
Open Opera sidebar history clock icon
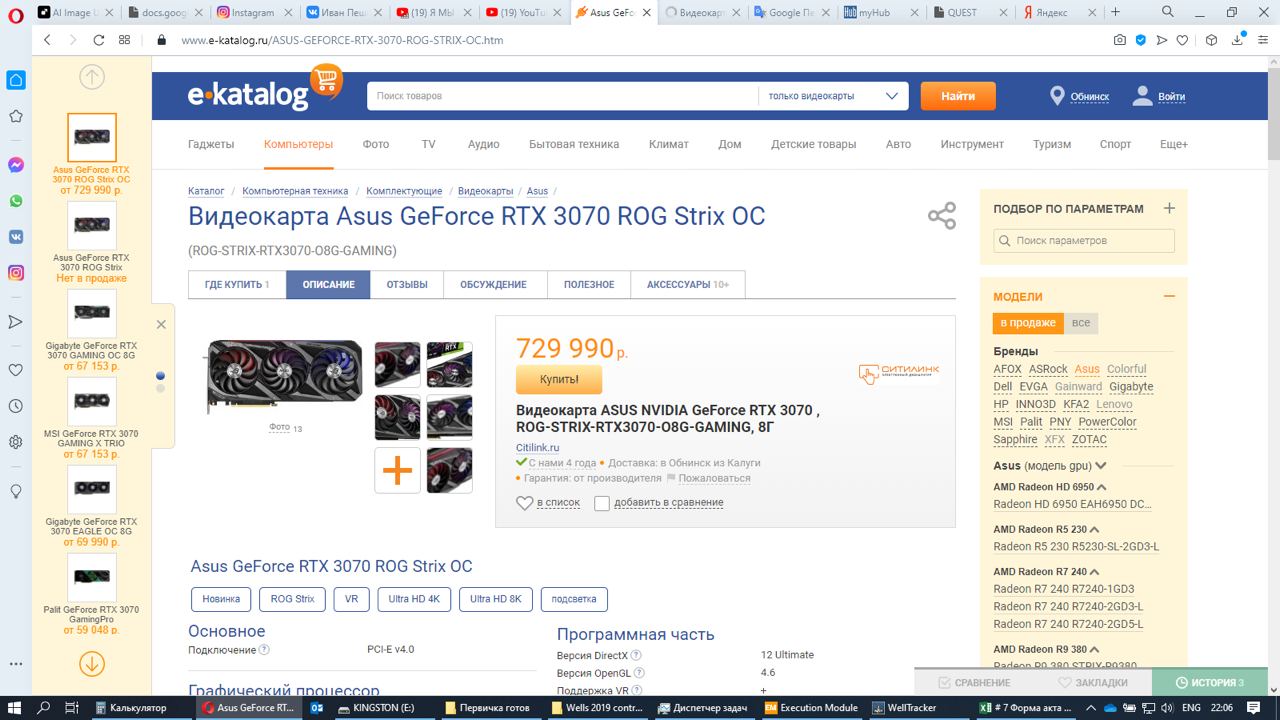point(16,406)
